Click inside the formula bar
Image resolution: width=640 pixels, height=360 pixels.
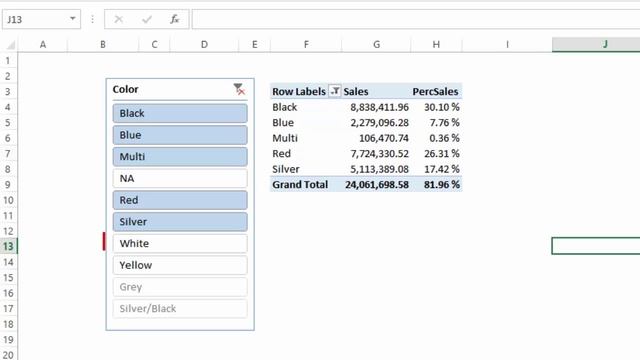click(x=416, y=19)
